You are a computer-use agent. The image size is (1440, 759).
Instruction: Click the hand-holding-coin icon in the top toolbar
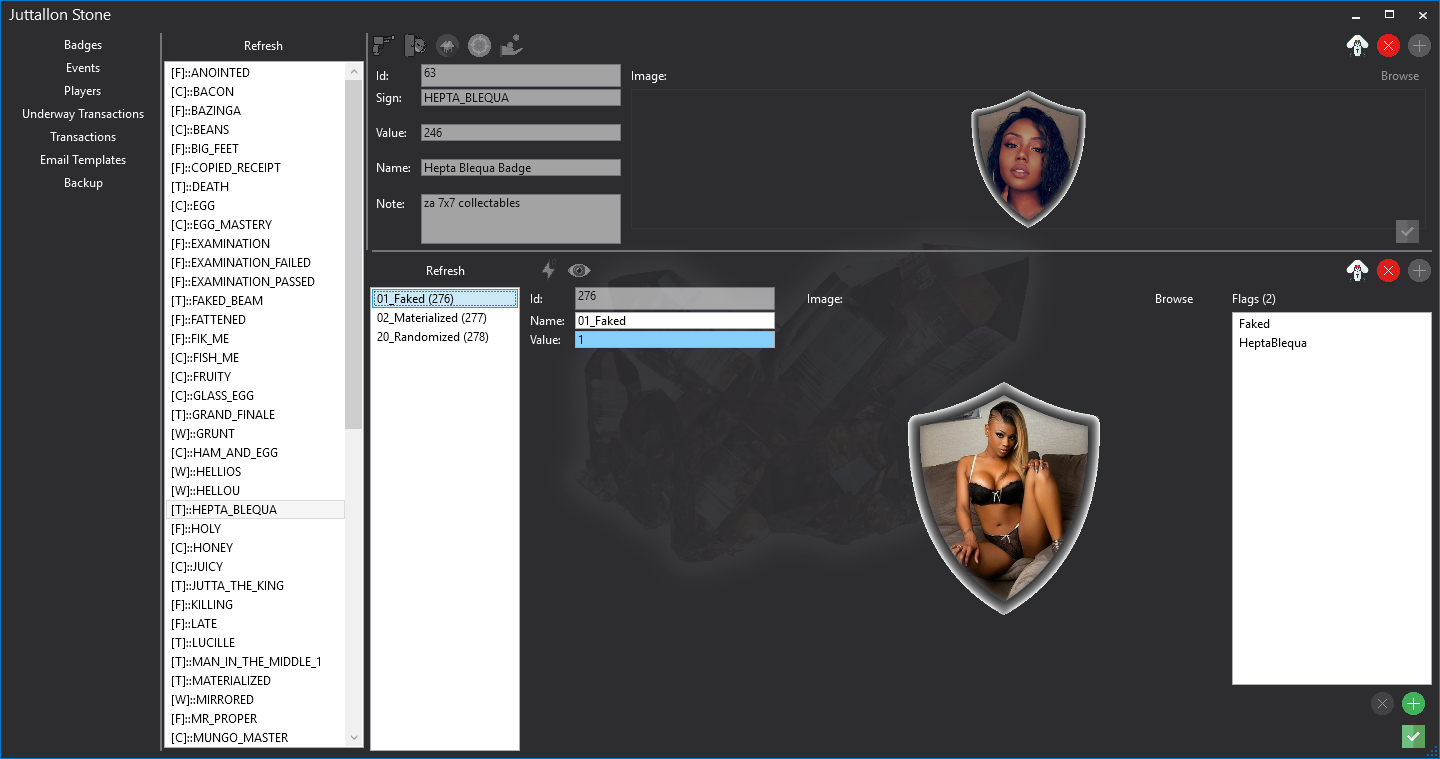511,45
